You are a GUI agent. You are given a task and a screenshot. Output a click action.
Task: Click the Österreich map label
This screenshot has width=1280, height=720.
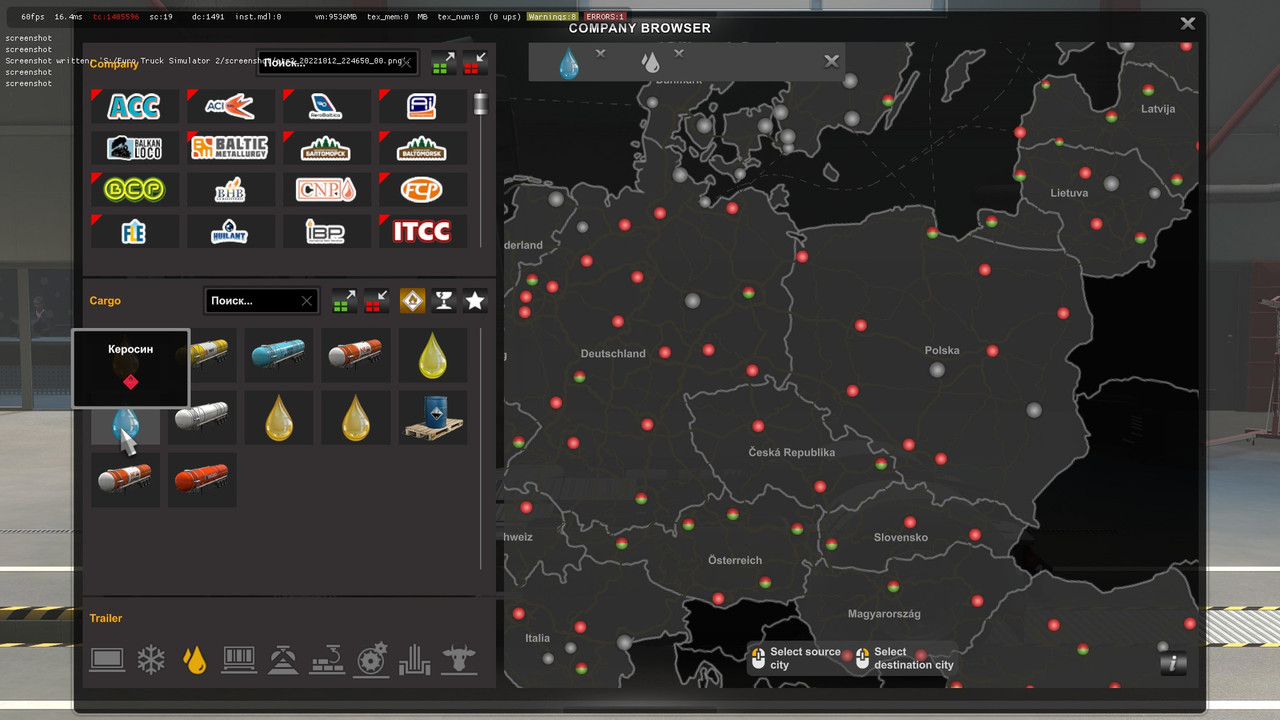(735, 560)
